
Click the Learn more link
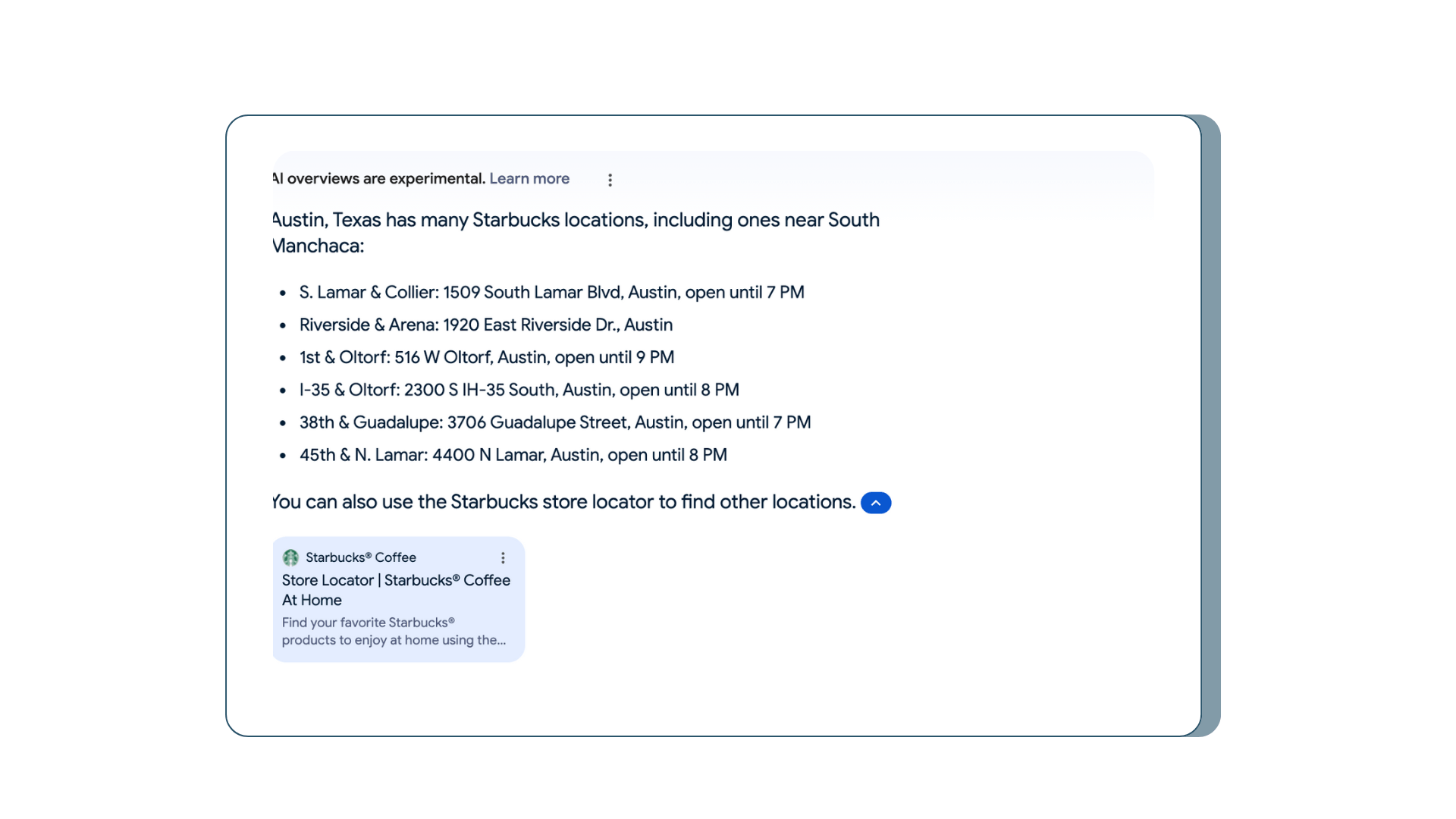(x=529, y=179)
